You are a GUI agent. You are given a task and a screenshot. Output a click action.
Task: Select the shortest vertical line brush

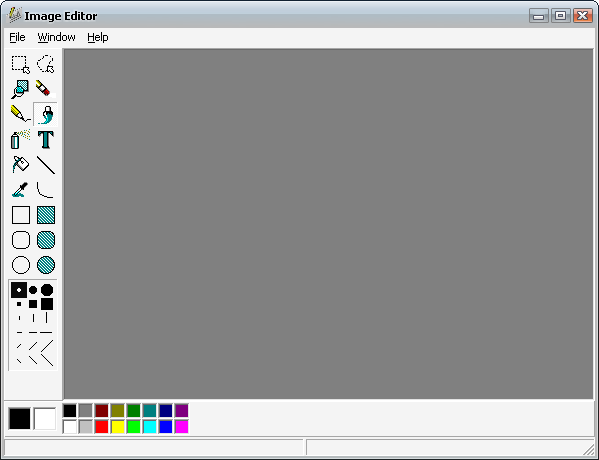[x=19, y=318]
